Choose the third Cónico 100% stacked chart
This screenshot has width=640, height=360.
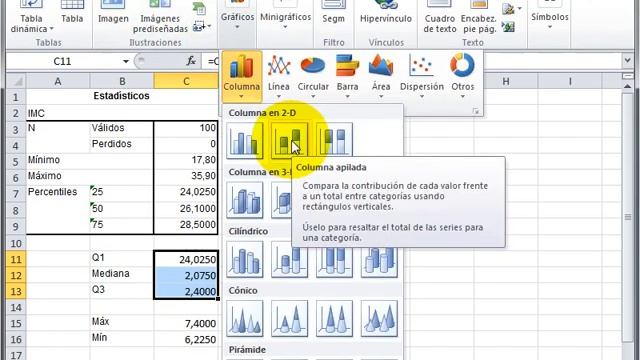tap(334, 318)
